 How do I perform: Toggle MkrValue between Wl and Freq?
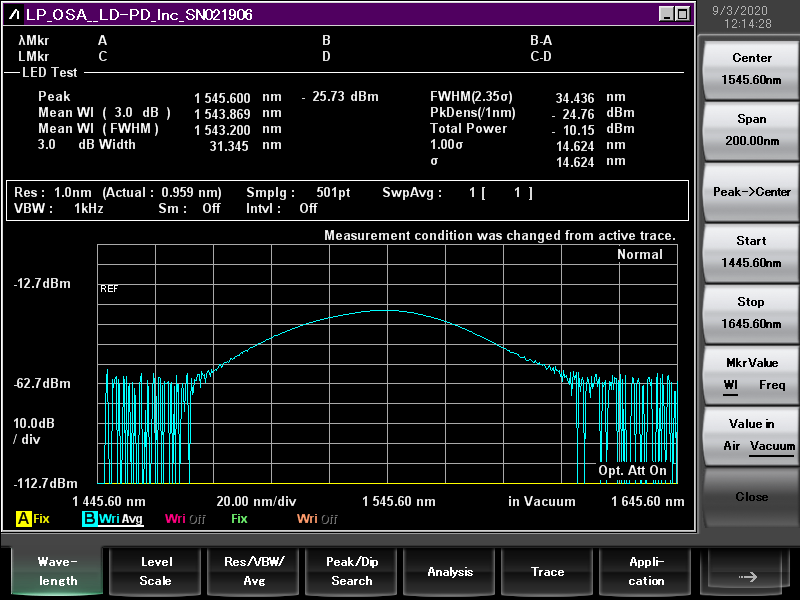pyautogui.click(x=751, y=374)
